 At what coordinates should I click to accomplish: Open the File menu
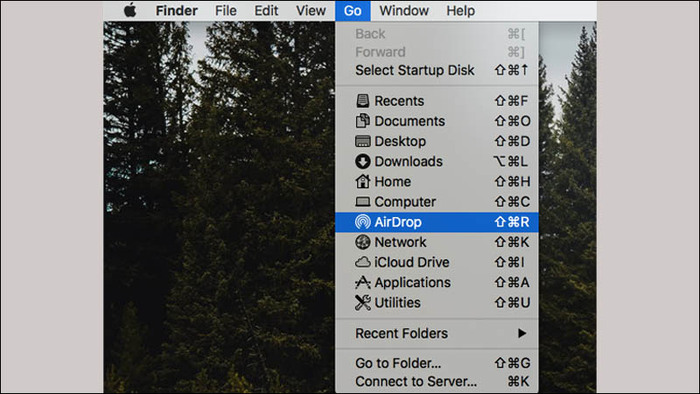click(x=225, y=10)
